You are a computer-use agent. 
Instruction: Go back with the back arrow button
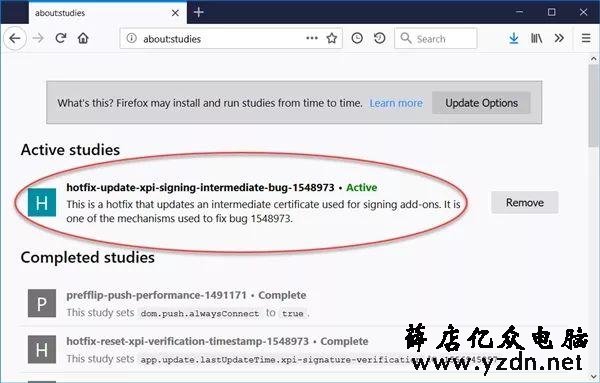pyautogui.click(x=15, y=38)
